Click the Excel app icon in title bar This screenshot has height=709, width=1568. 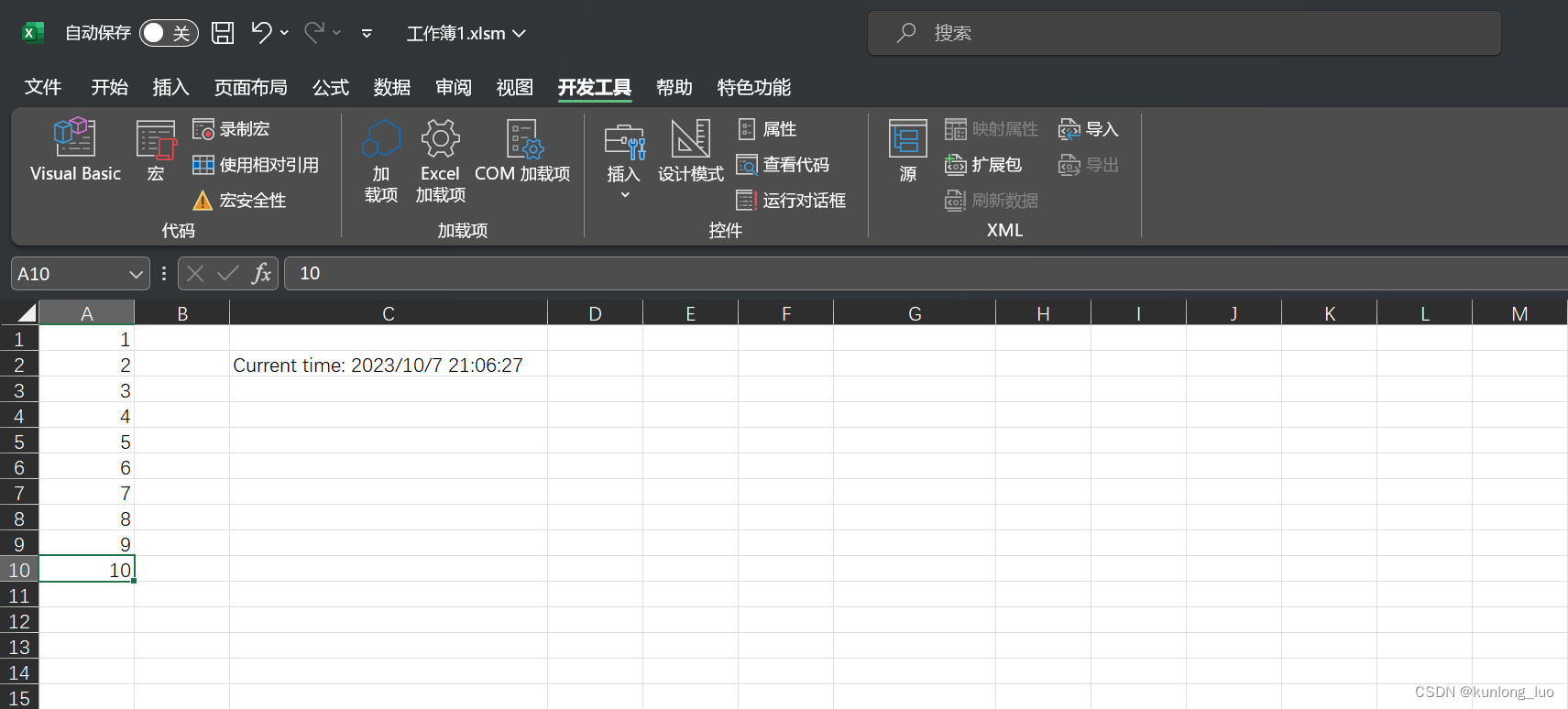(33, 33)
